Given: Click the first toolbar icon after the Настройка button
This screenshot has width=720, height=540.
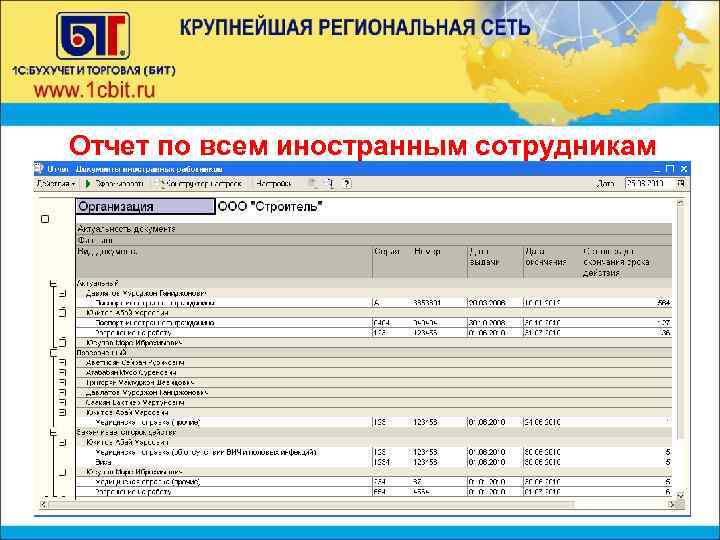Looking at the screenshot, I should (x=313, y=184).
